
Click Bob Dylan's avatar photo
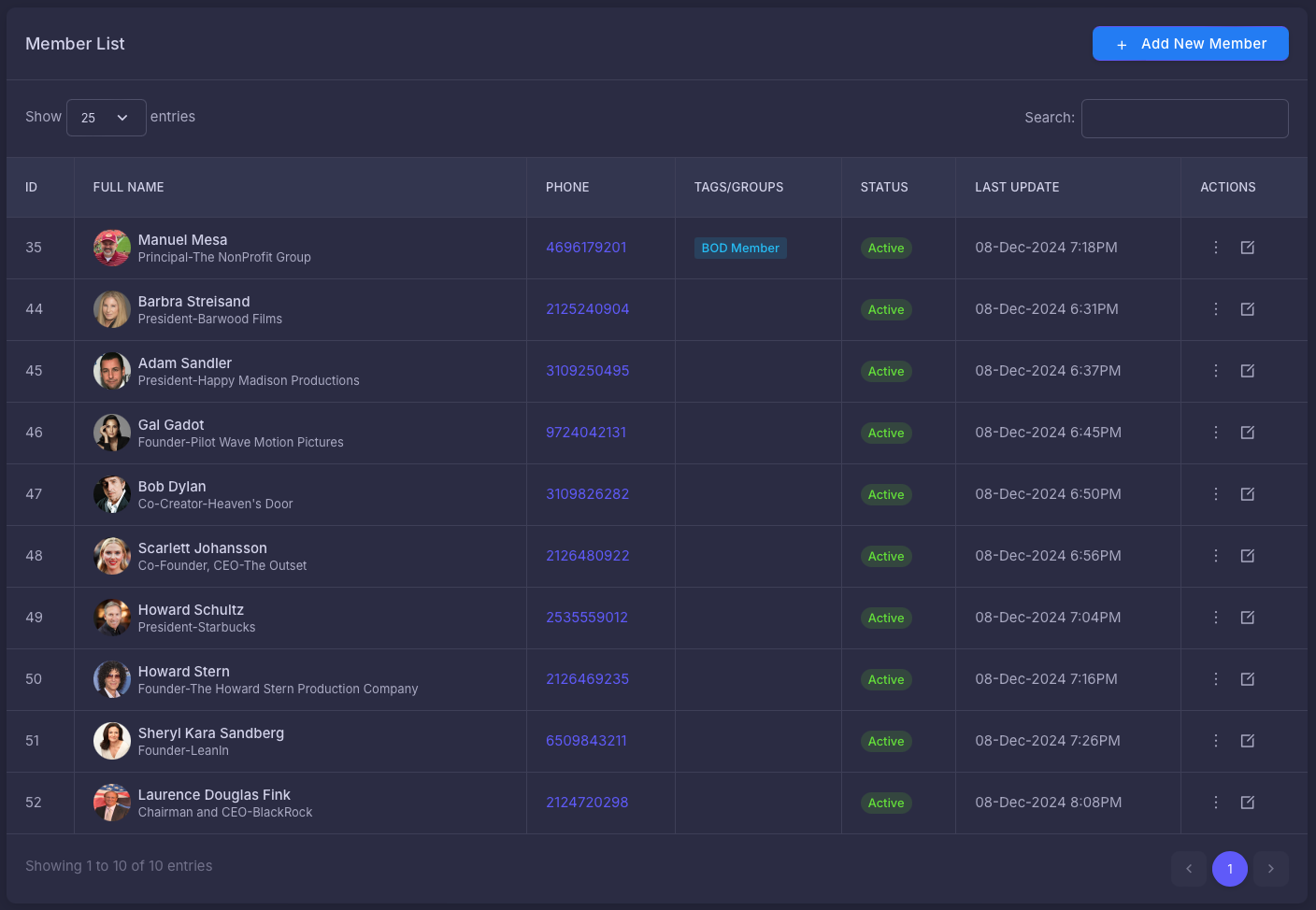(x=112, y=494)
